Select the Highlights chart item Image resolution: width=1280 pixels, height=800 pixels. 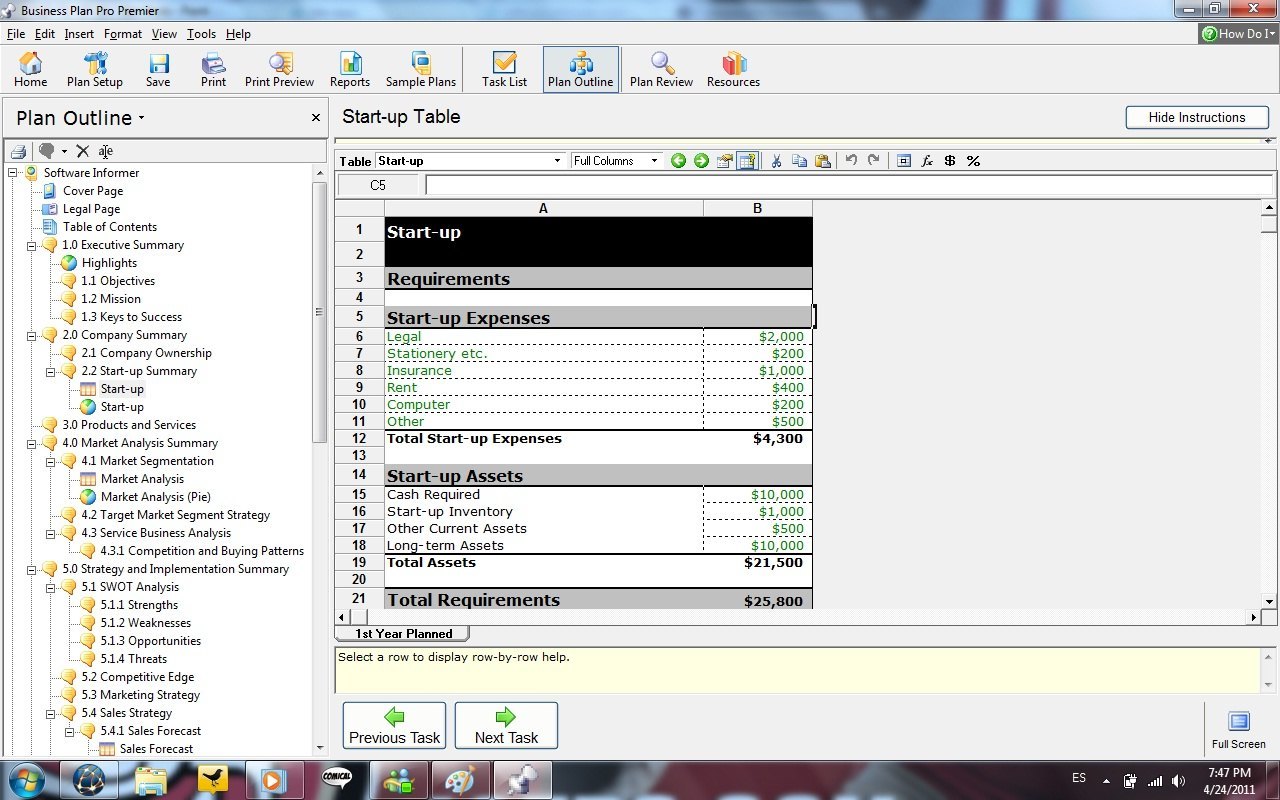pyautogui.click(x=109, y=263)
